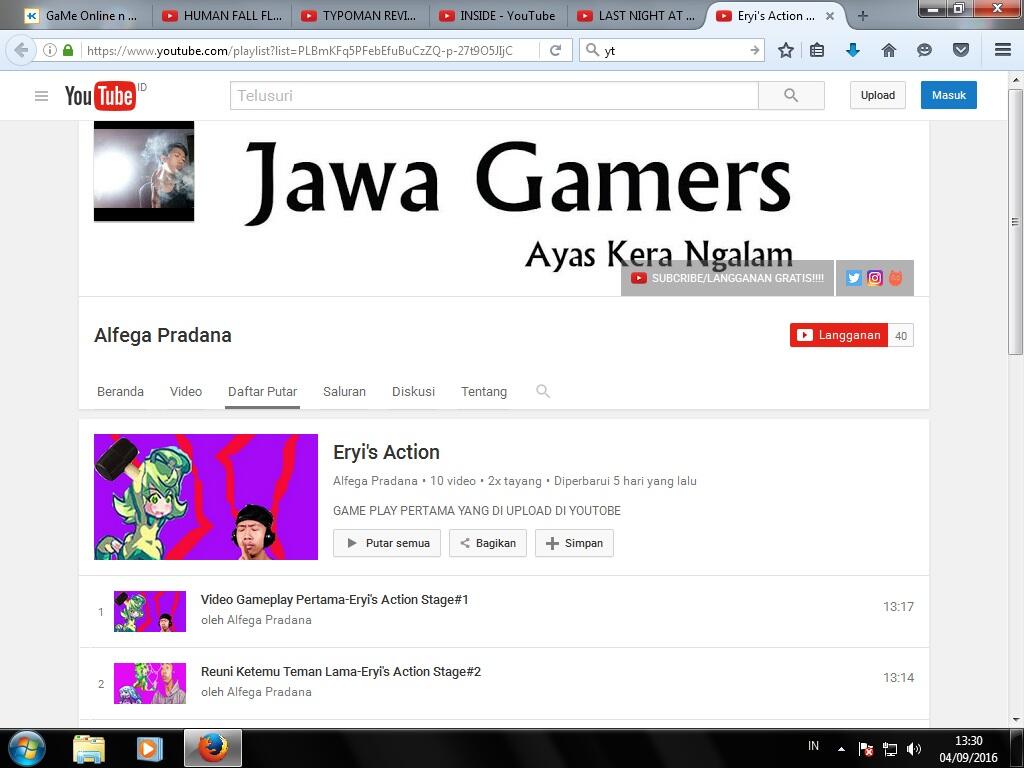Open the orange cat social link icon
The width and height of the screenshot is (1024, 768).
click(x=895, y=278)
